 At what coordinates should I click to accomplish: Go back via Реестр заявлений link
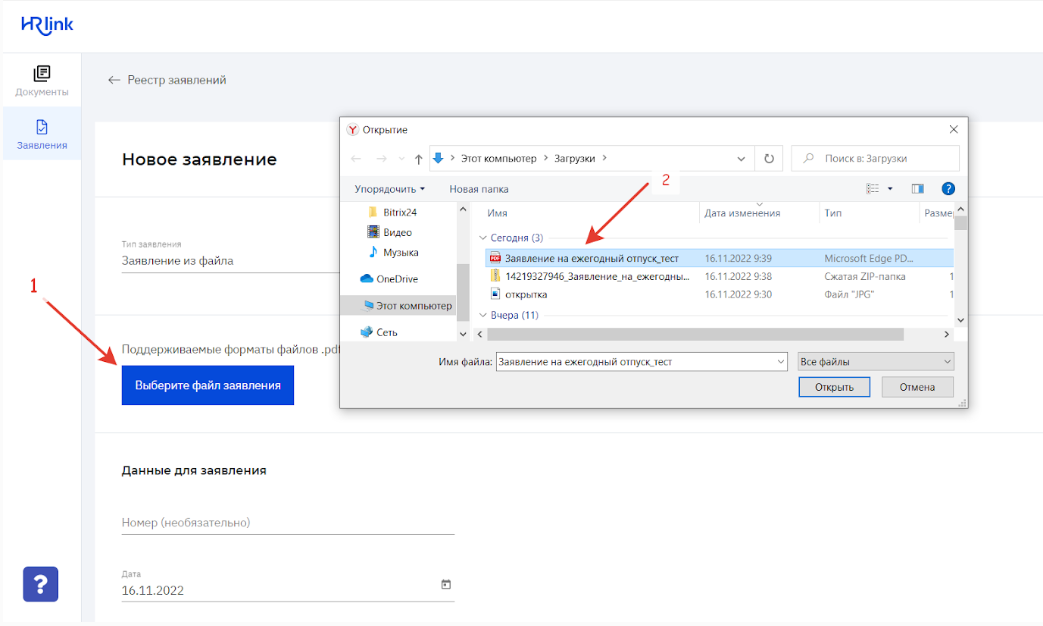point(167,80)
